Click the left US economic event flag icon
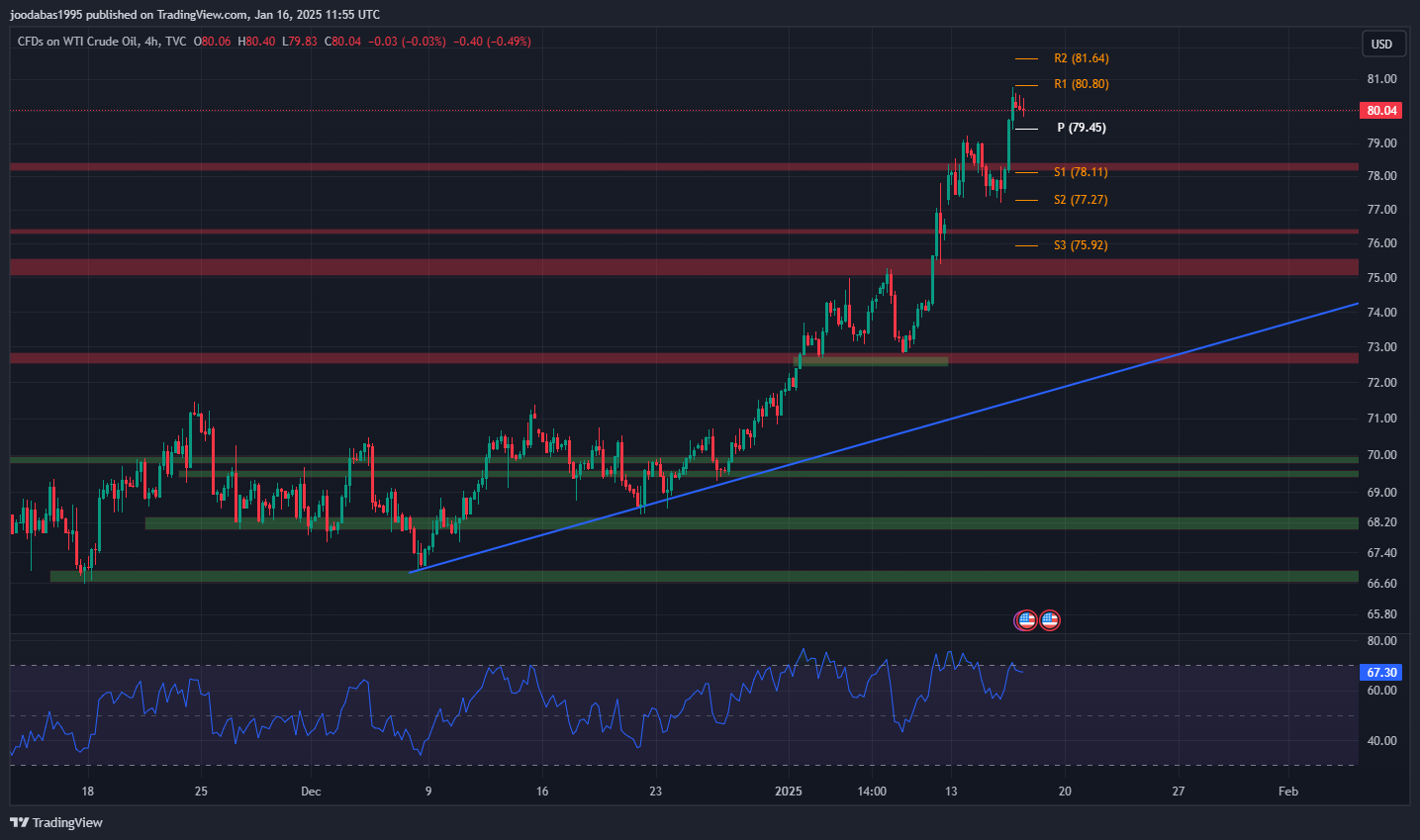The image size is (1420, 840). pos(1026,620)
